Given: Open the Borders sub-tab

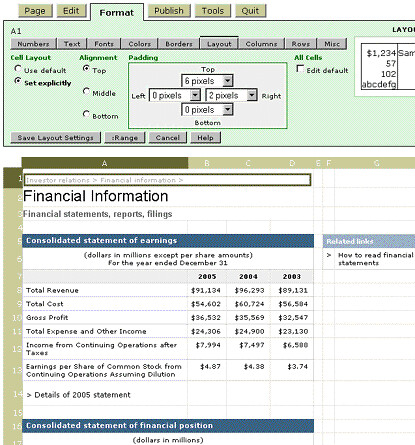Looking at the screenshot, I should point(179,44).
